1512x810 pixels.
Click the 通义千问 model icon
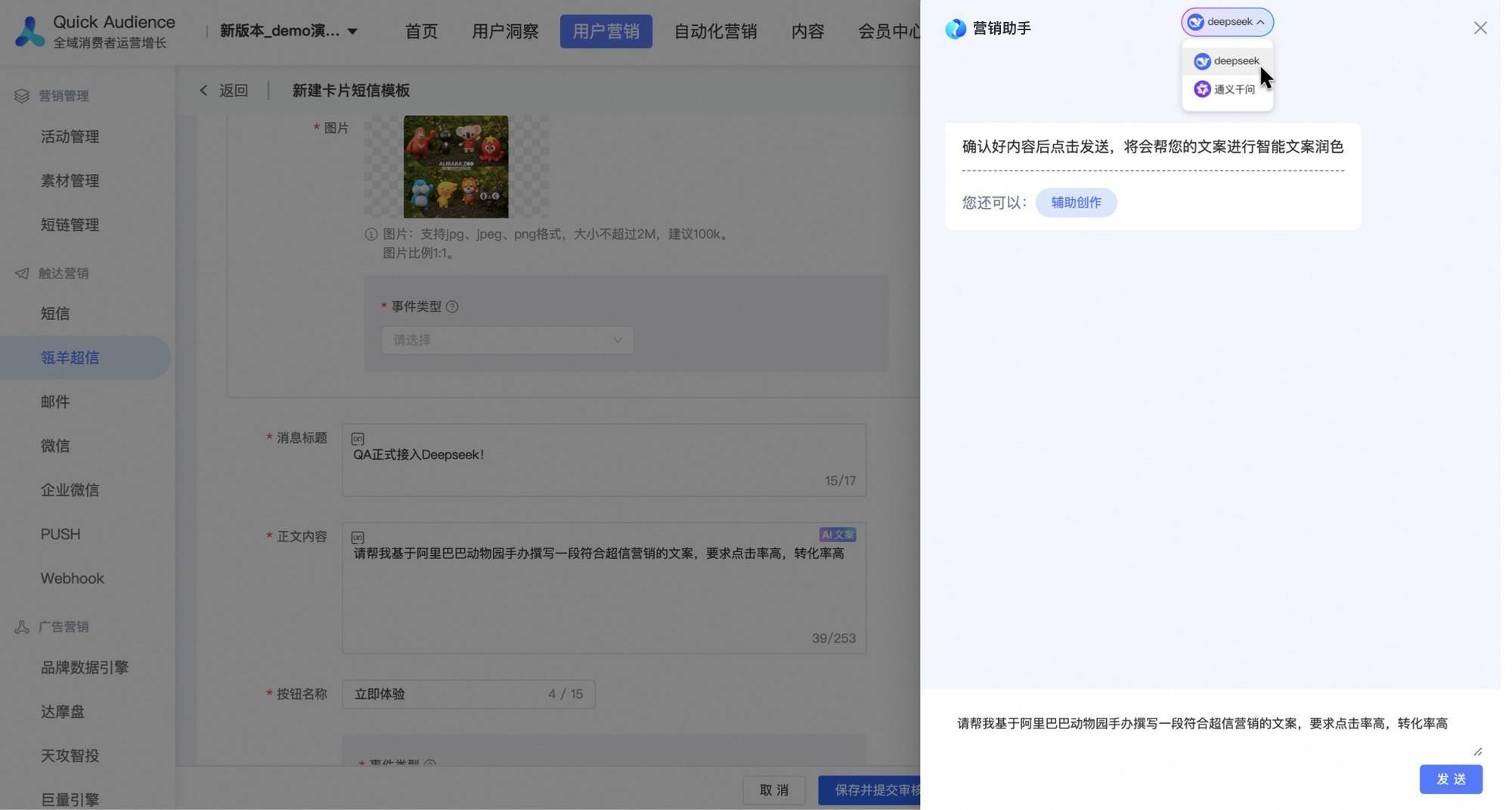[x=1201, y=89]
